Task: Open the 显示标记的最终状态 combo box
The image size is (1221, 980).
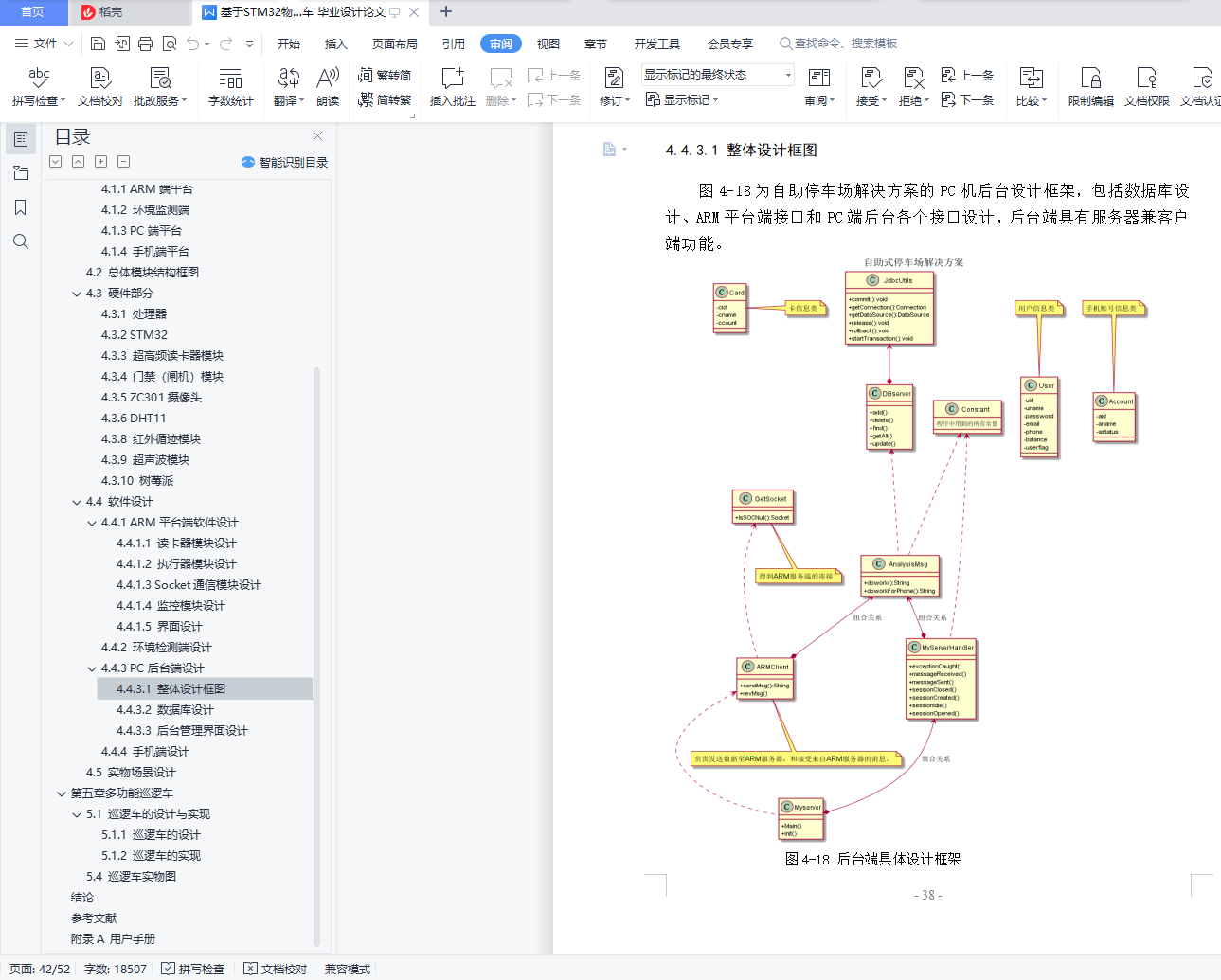Action: pos(718,75)
